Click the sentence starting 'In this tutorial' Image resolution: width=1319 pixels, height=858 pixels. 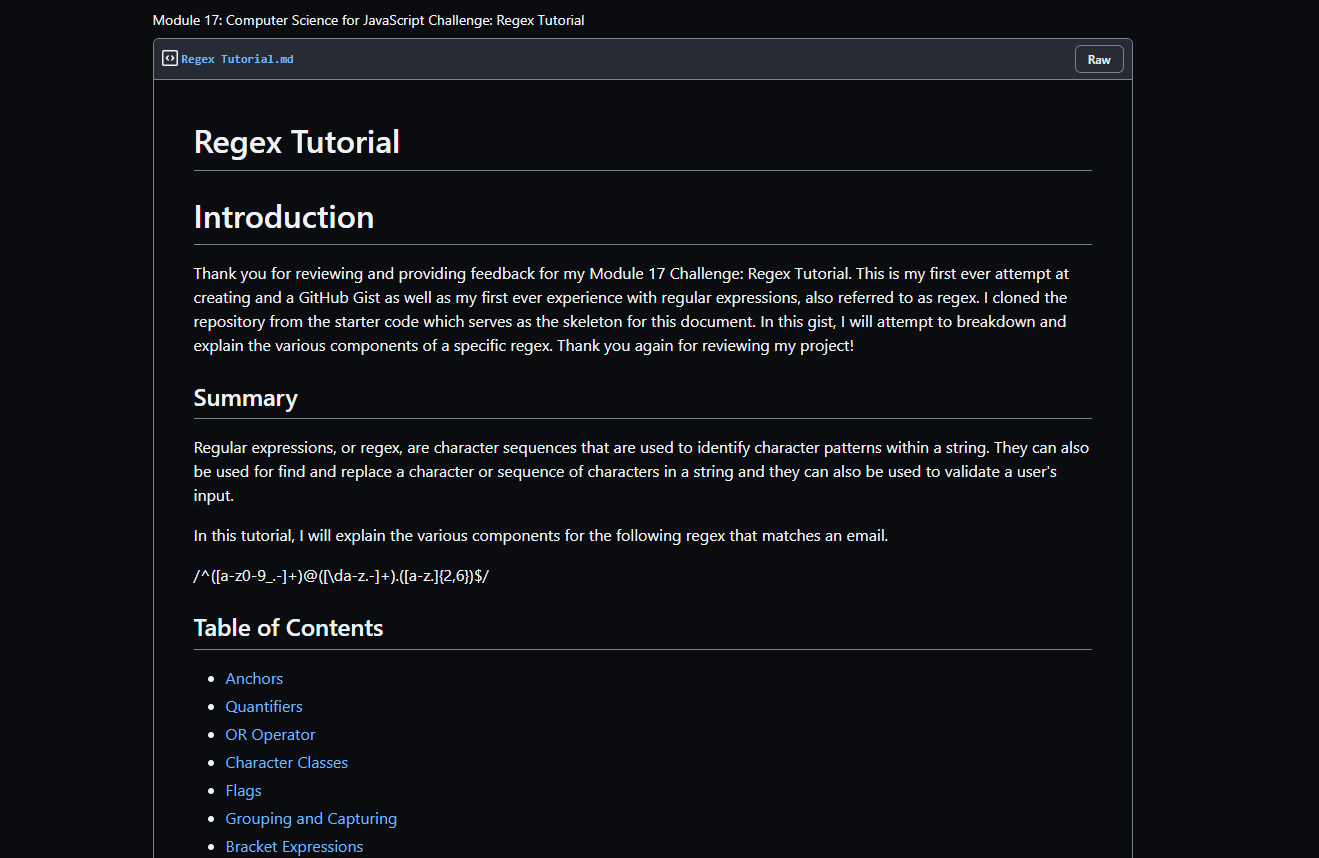click(540, 536)
